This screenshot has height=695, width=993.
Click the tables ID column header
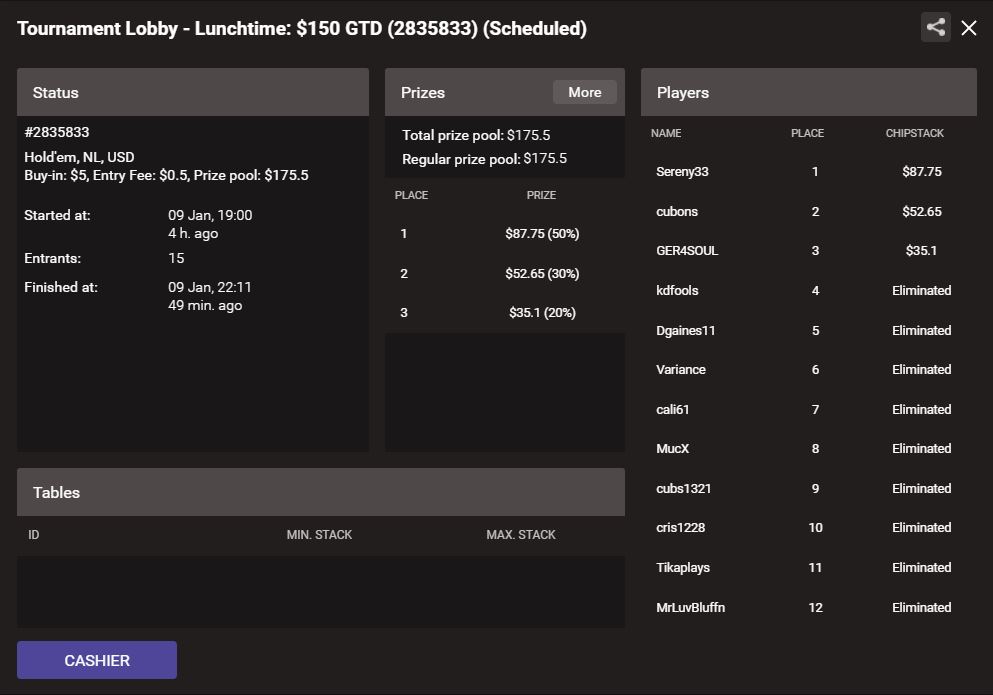pyautogui.click(x=34, y=535)
